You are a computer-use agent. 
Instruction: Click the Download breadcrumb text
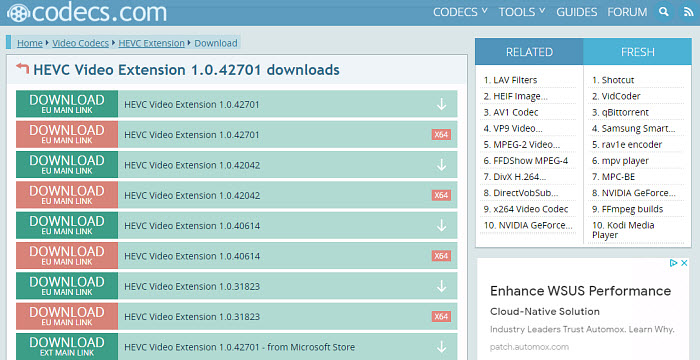[216, 43]
